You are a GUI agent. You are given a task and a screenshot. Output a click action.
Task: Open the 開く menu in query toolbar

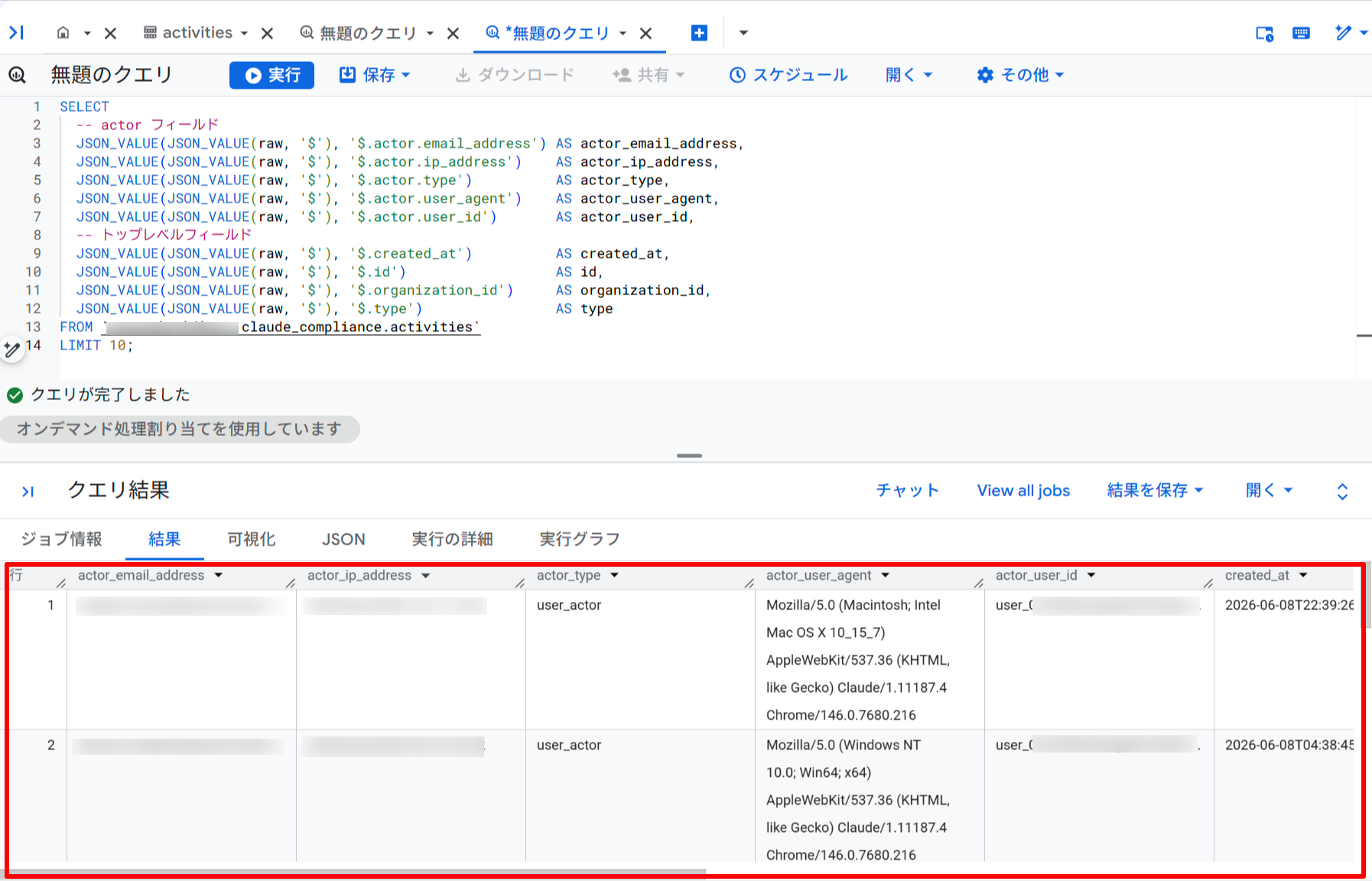(909, 75)
